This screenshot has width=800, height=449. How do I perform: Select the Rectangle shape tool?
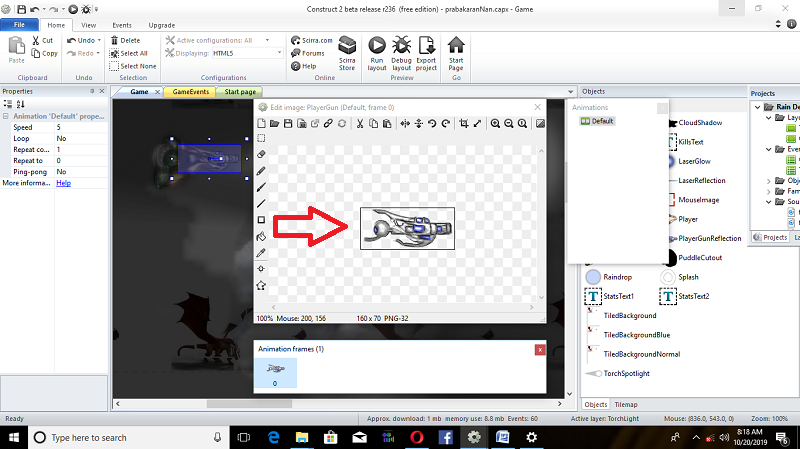pyautogui.click(x=261, y=220)
